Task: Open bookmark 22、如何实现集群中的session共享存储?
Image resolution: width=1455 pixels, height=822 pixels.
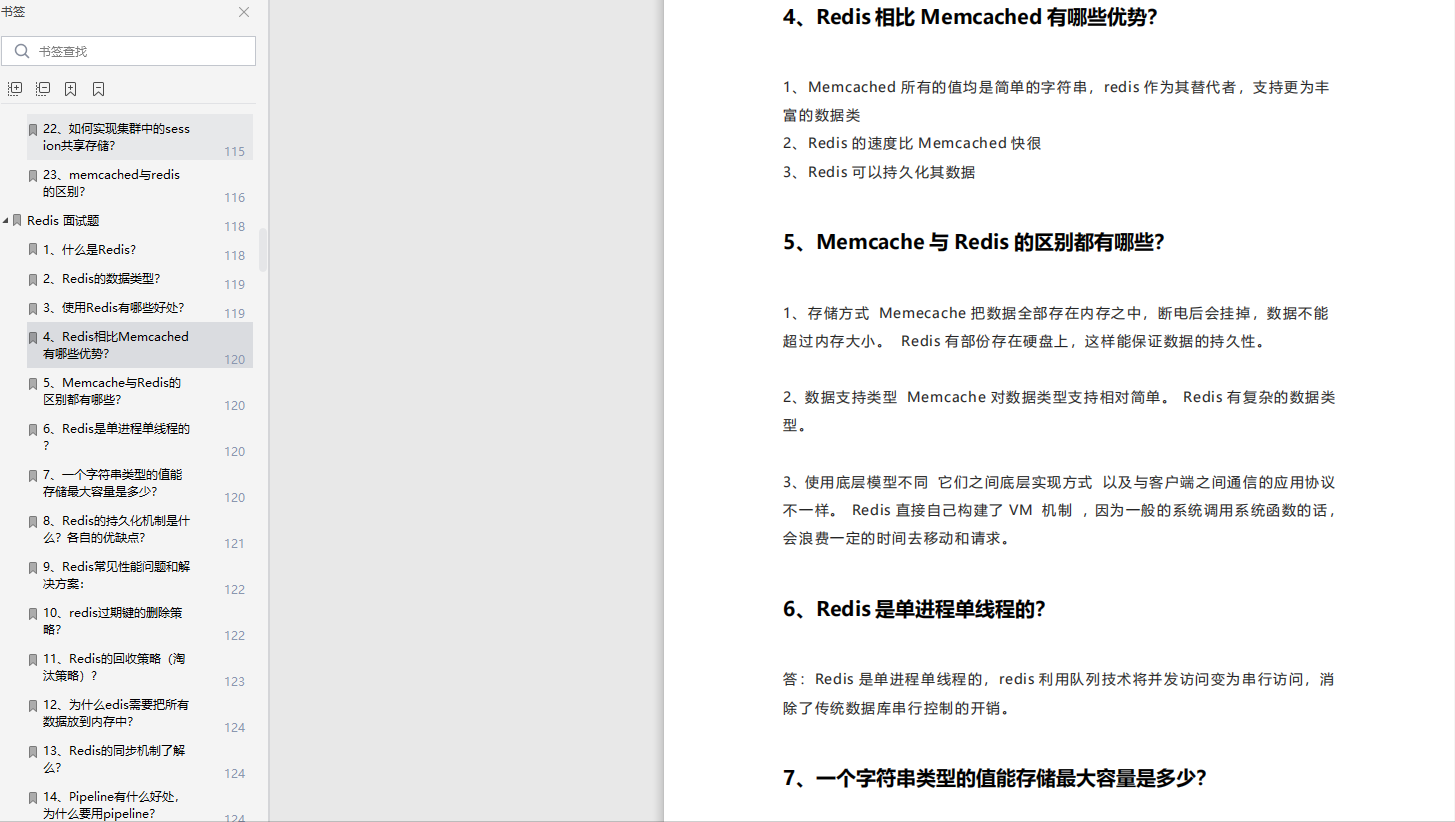Action: 116,137
